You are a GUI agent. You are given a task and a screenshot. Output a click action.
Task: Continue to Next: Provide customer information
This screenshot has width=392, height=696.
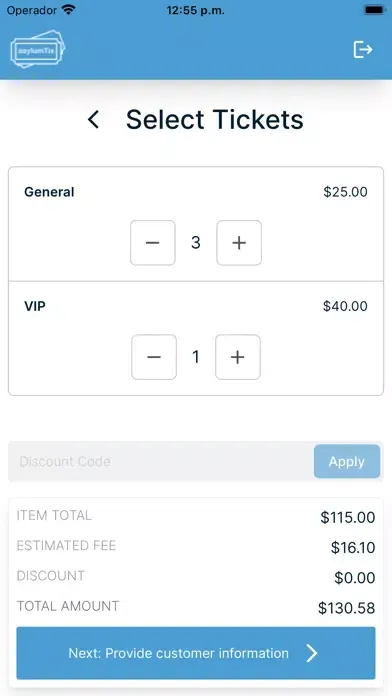tap(196, 653)
